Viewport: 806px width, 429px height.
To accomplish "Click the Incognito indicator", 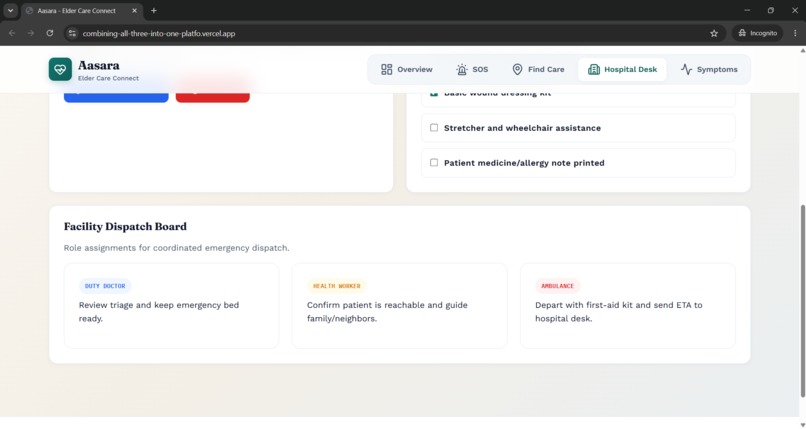I will click(758, 33).
